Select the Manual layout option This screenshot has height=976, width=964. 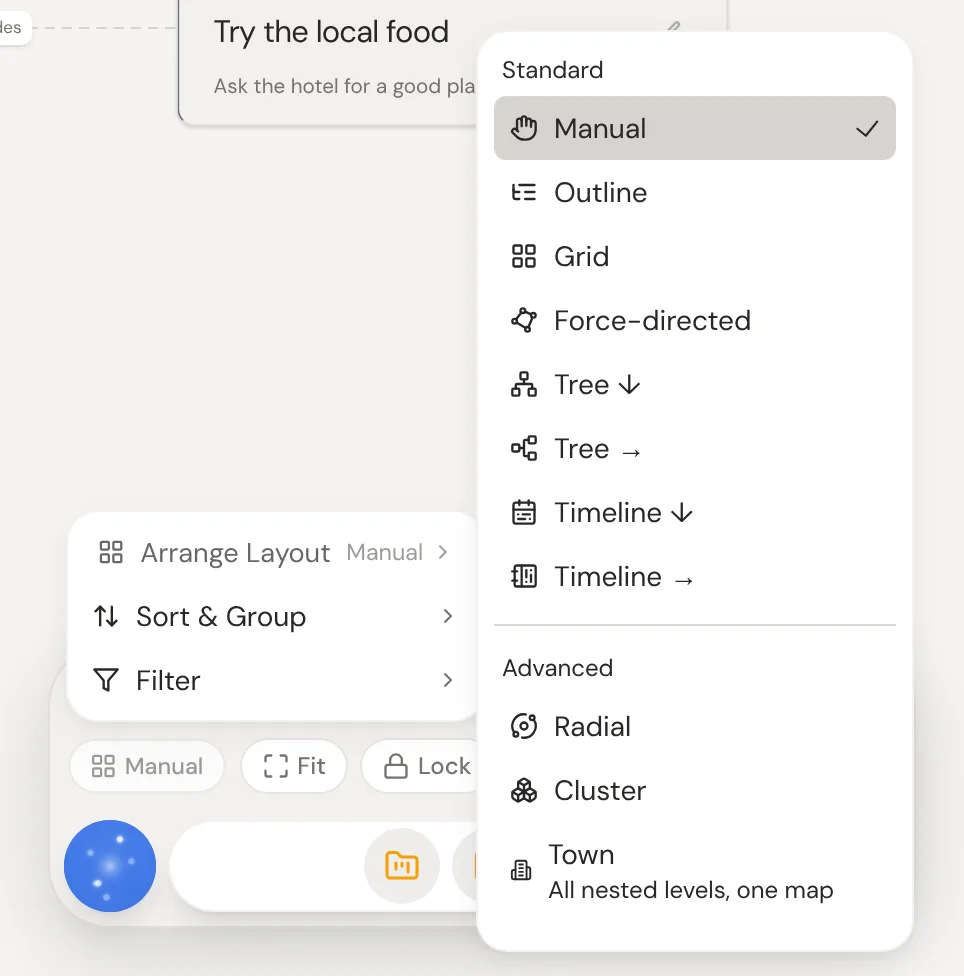(695, 128)
